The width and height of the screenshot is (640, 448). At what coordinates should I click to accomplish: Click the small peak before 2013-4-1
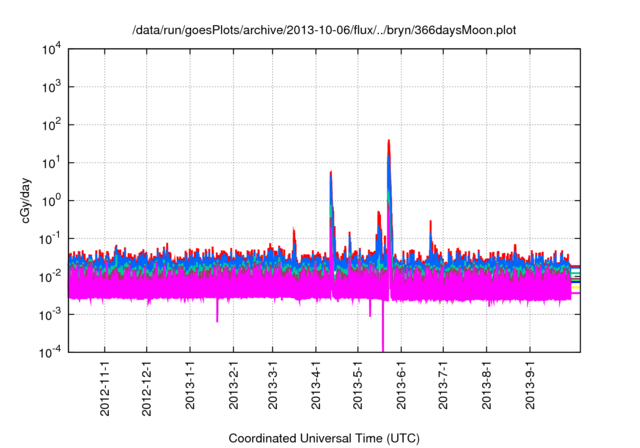294,236
